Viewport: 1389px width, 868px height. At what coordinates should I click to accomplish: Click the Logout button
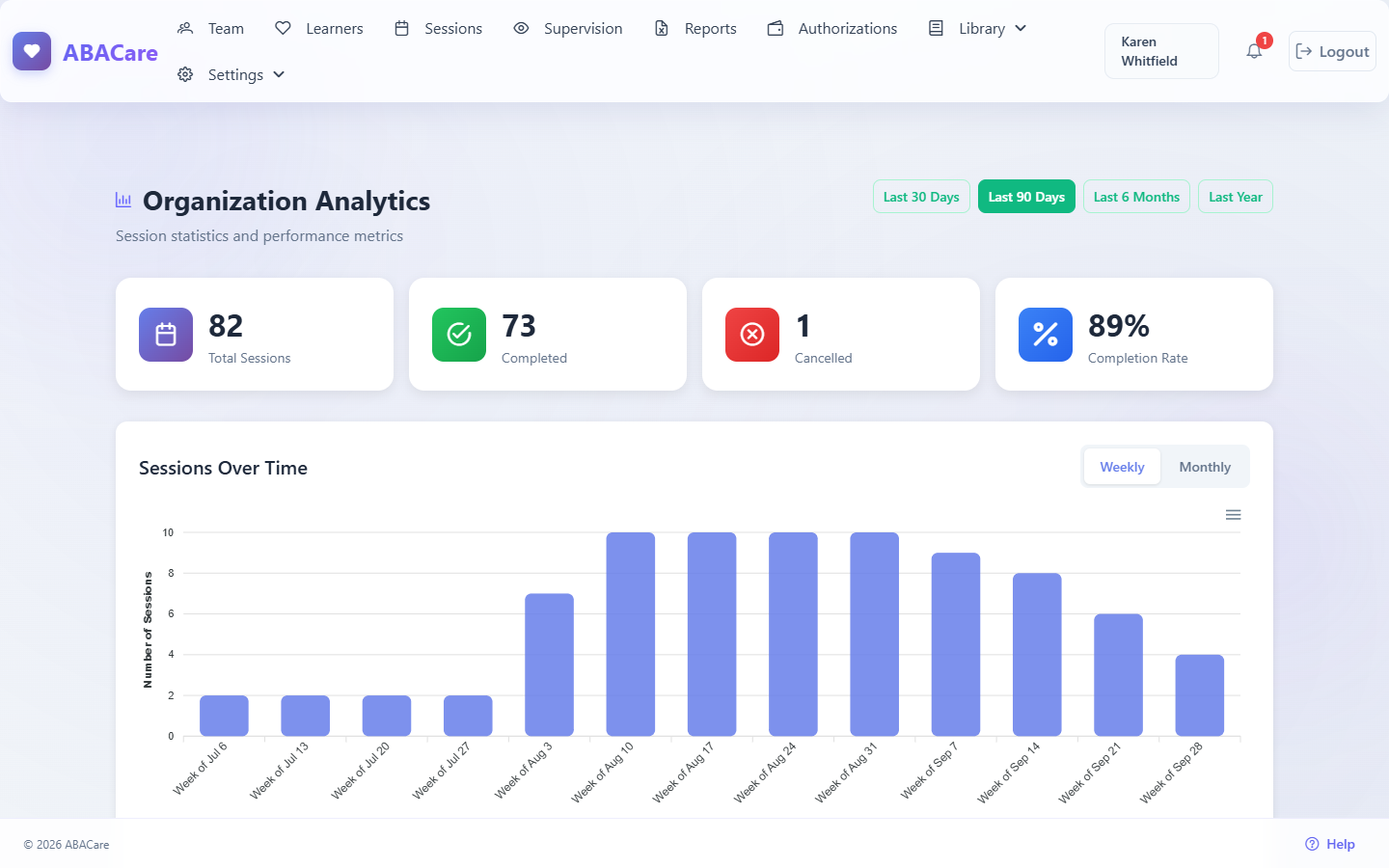[1332, 51]
